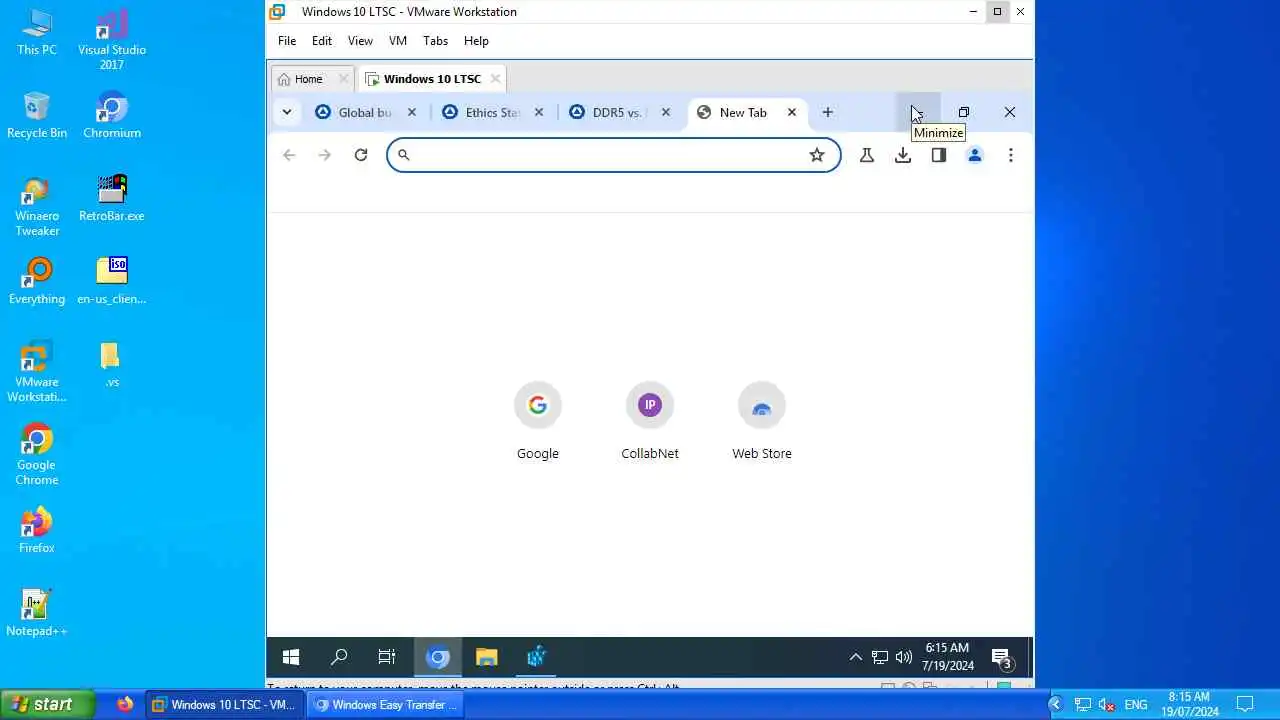The height and width of the screenshot is (720, 1280).
Task: Open the CollabNet shortcut tile
Action: tap(650, 422)
